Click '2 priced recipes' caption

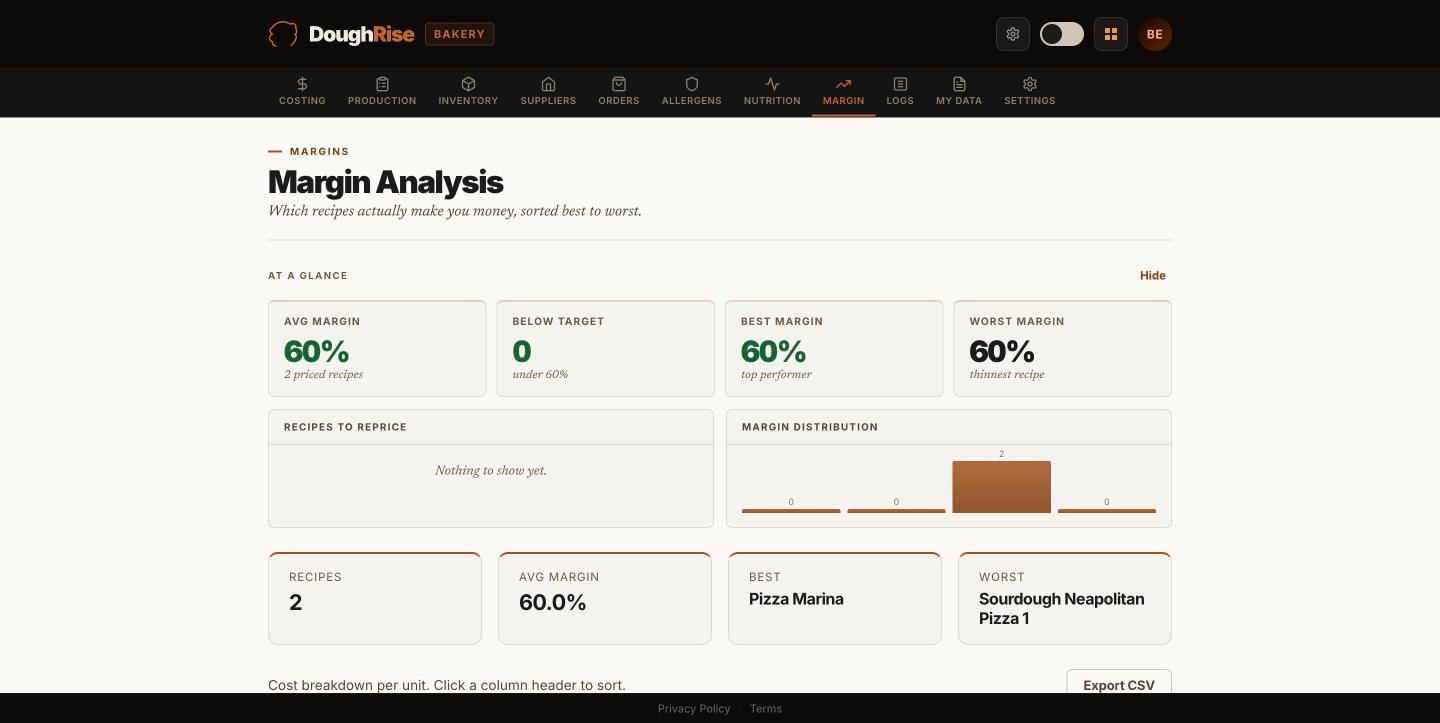(x=323, y=374)
